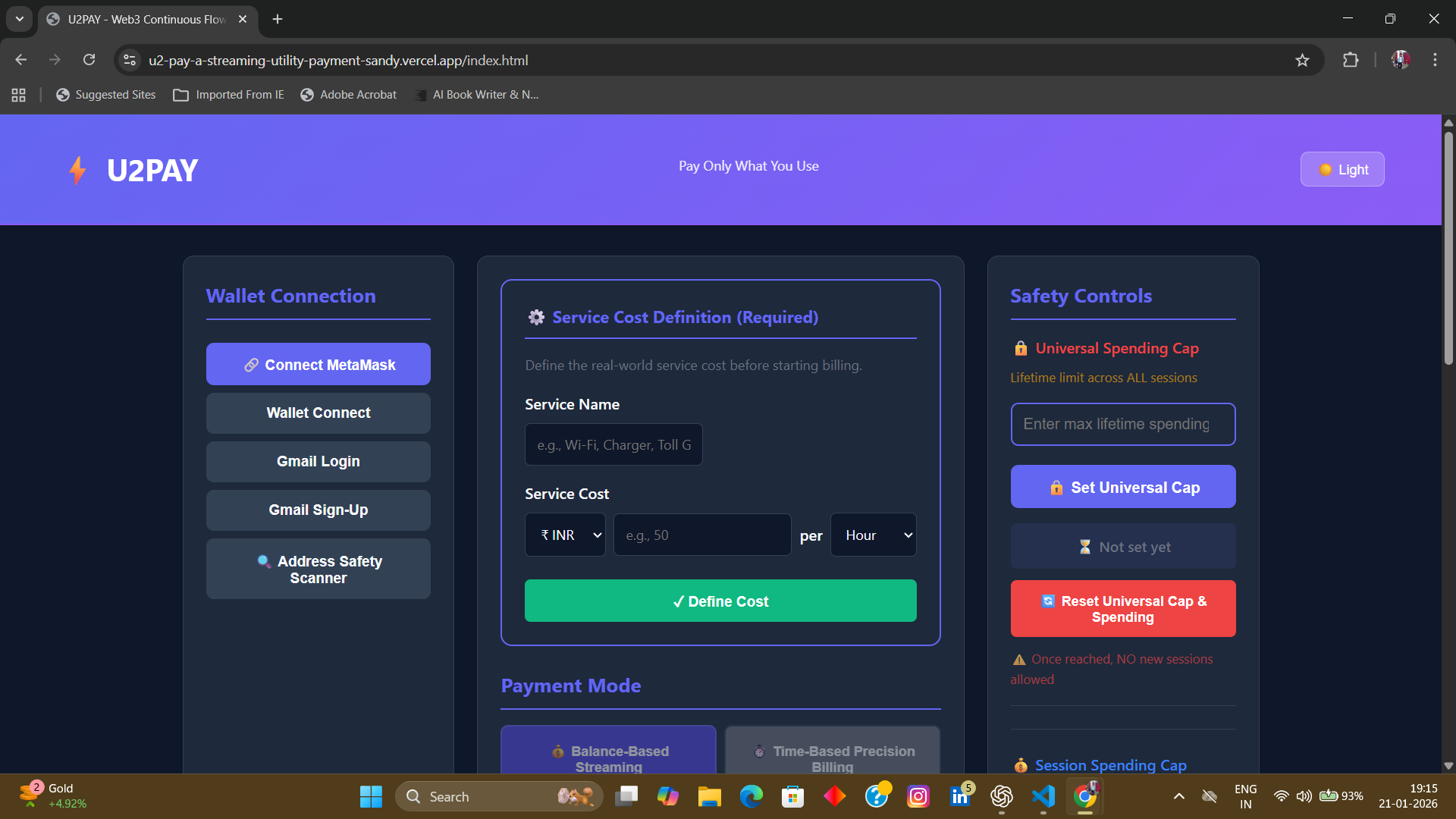Open the tab search dropdown arrow
Viewport: 1456px width, 819px height.
point(20,19)
